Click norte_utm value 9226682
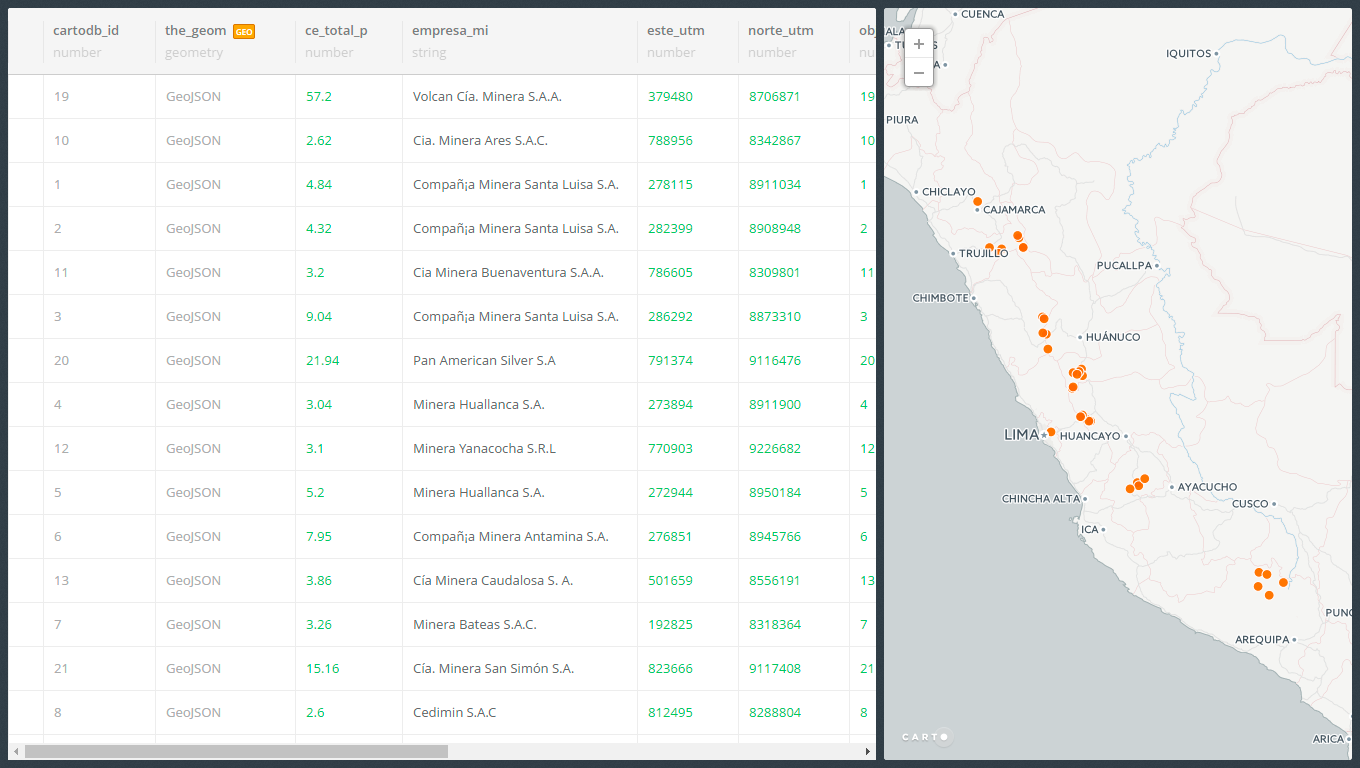 [775, 449]
